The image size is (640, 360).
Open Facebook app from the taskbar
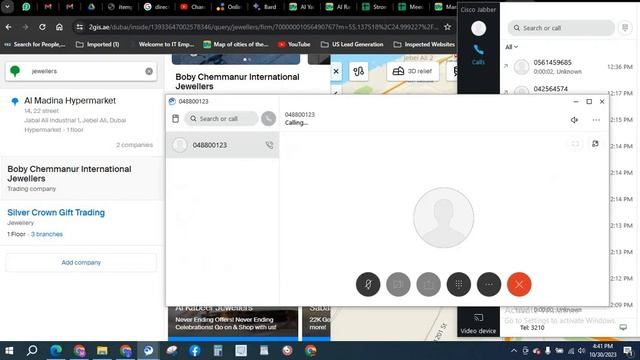(195, 350)
